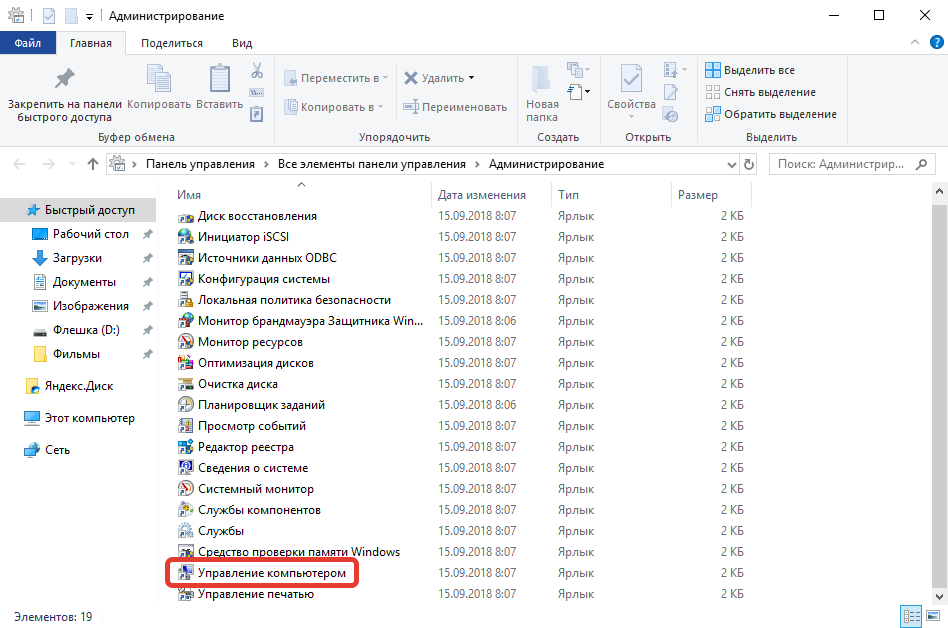Screen dimensions: 948x628
Task: Click the Переименовать (Rename) button
Action: tap(455, 107)
